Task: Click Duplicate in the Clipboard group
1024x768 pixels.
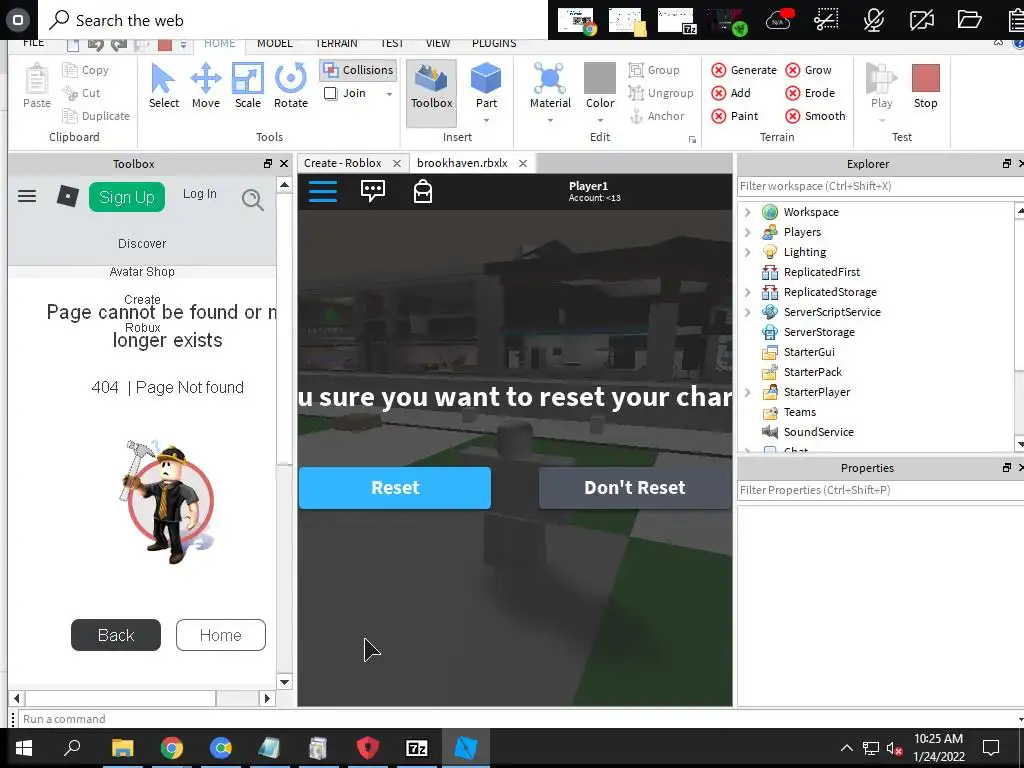Action: (x=96, y=116)
